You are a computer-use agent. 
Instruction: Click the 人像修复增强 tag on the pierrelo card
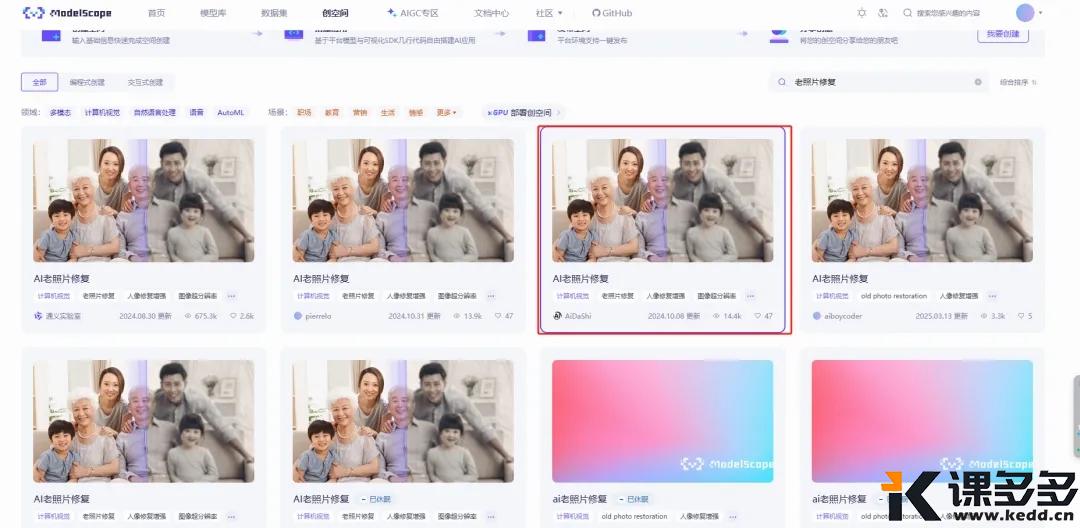coord(406,296)
